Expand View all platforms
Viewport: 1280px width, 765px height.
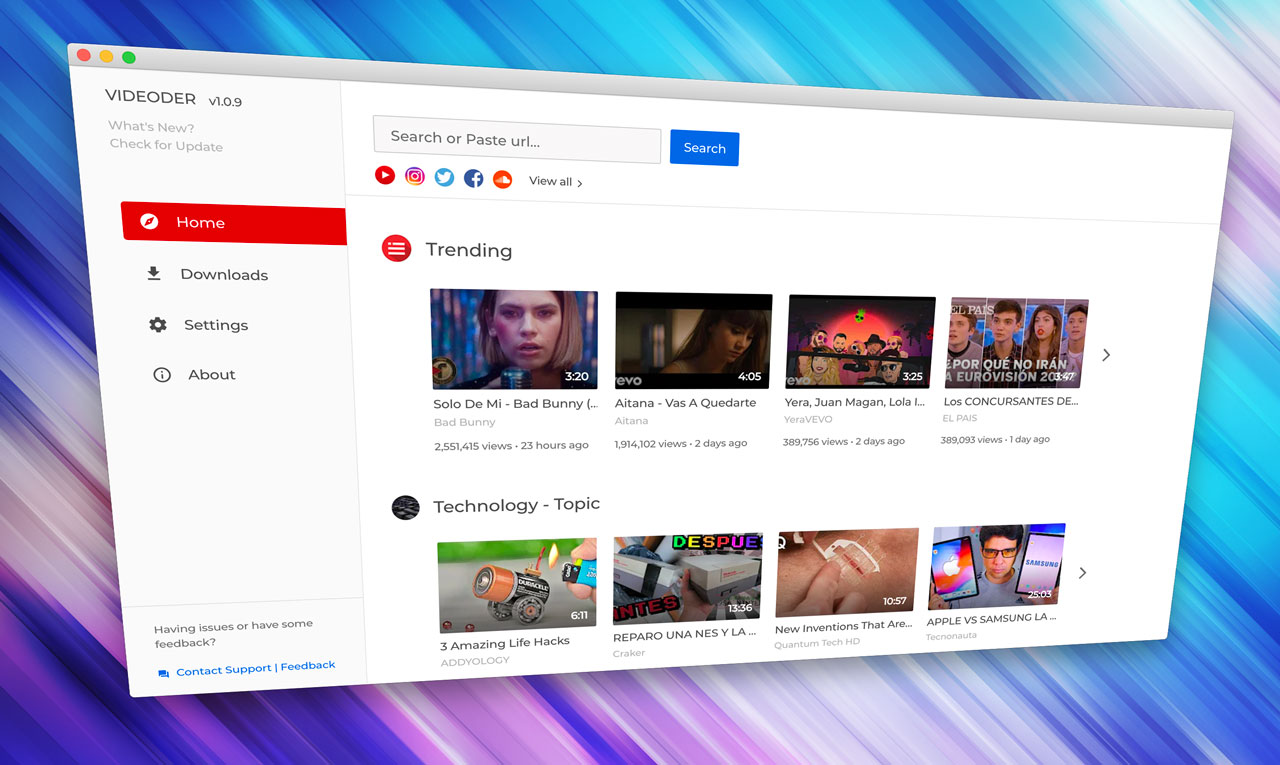point(550,181)
